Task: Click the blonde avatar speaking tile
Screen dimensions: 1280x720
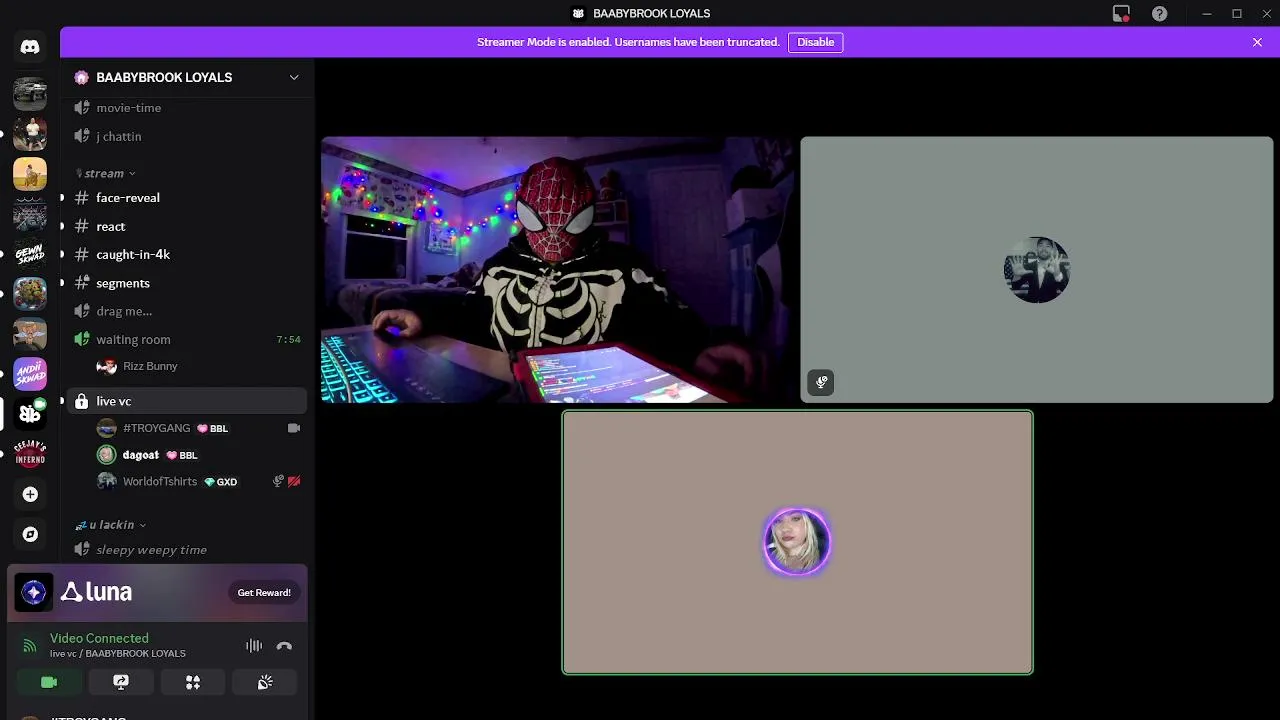Action: pos(797,542)
